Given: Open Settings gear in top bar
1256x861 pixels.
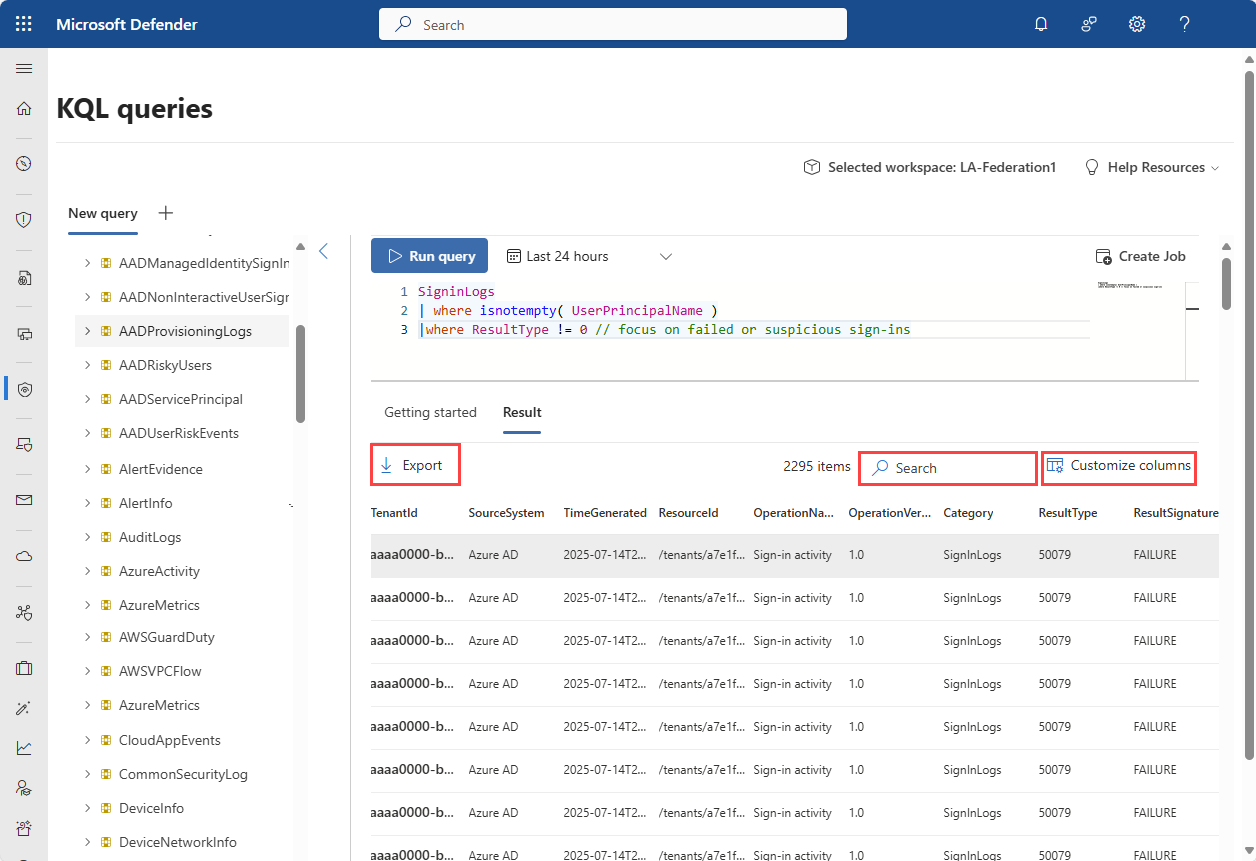Looking at the screenshot, I should [1137, 24].
